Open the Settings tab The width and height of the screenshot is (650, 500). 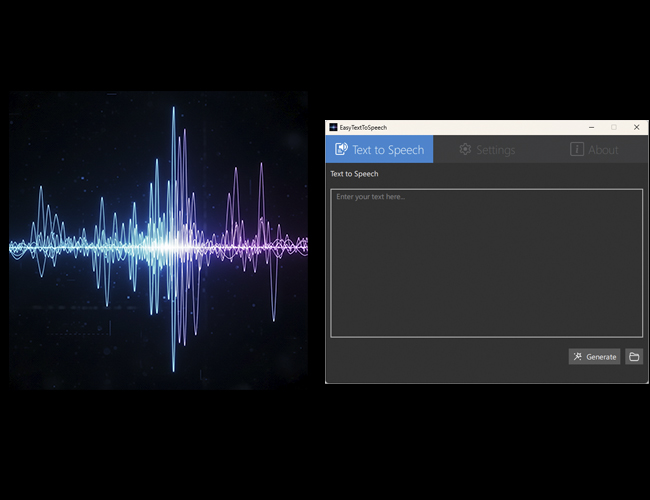(x=487, y=149)
